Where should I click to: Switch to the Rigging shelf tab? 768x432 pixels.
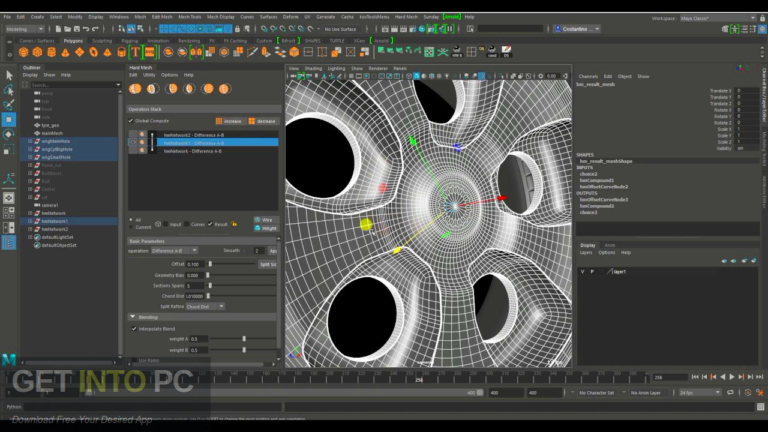[x=130, y=41]
